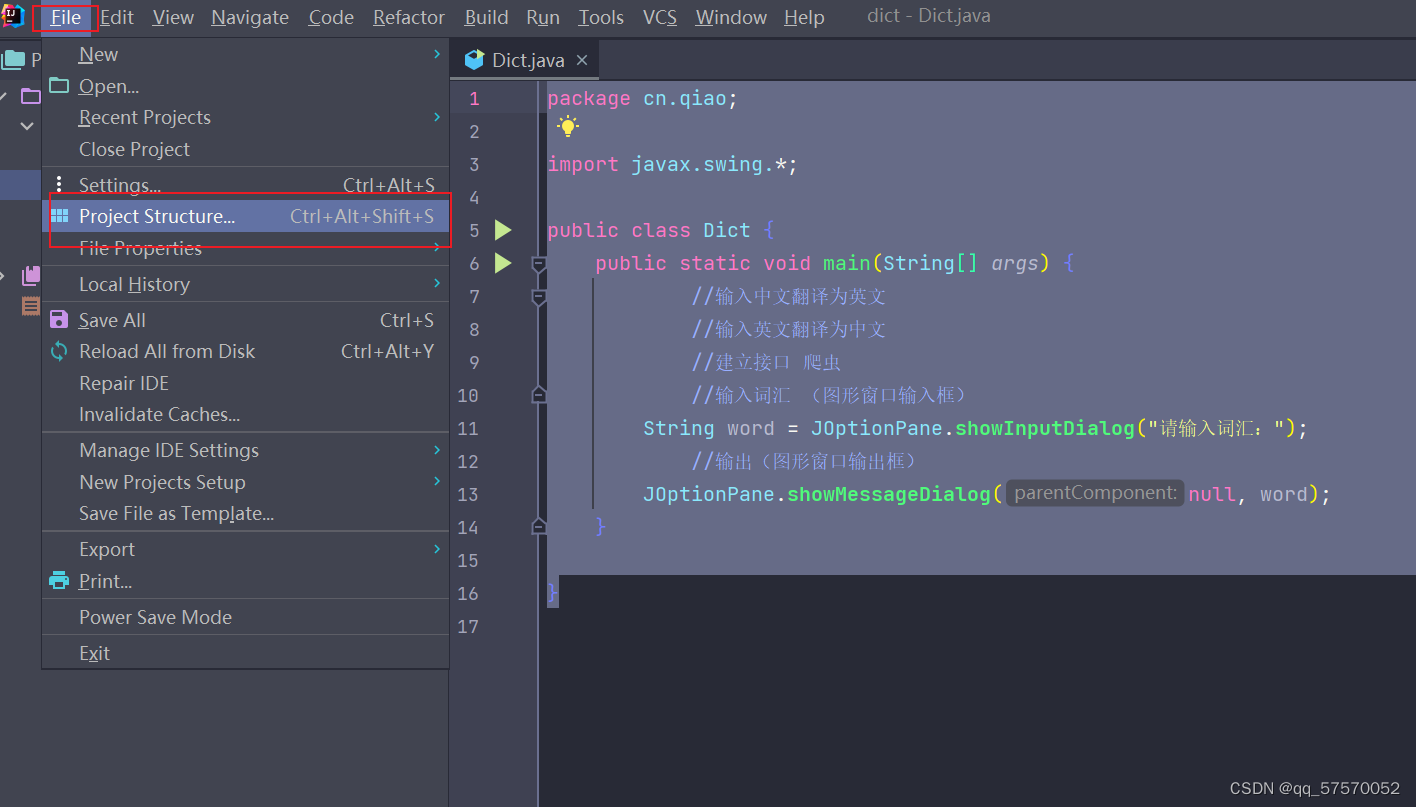Expand the Export submenu arrow

click(437, 549)
